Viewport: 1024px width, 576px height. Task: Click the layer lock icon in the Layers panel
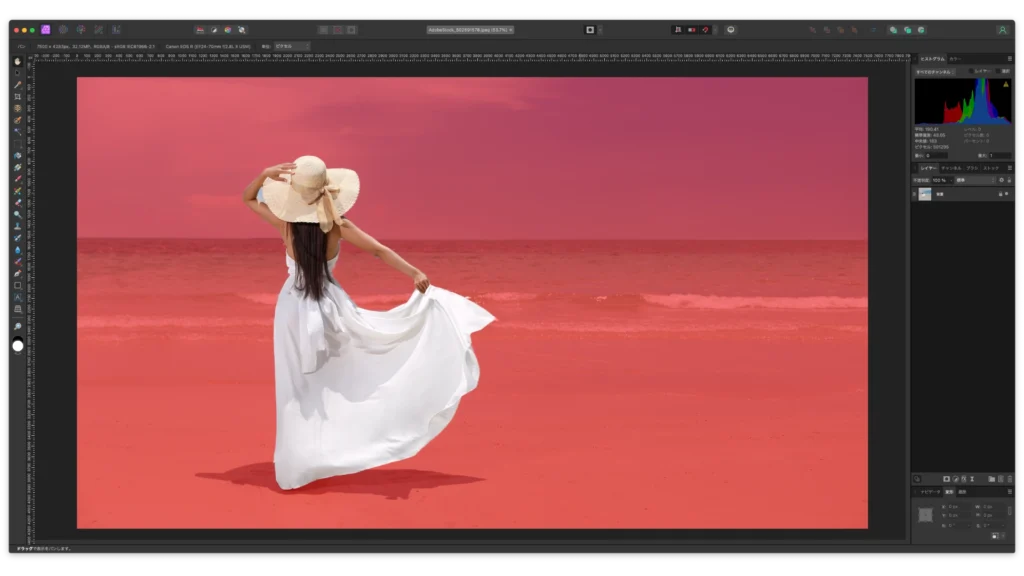pos(998,194)
